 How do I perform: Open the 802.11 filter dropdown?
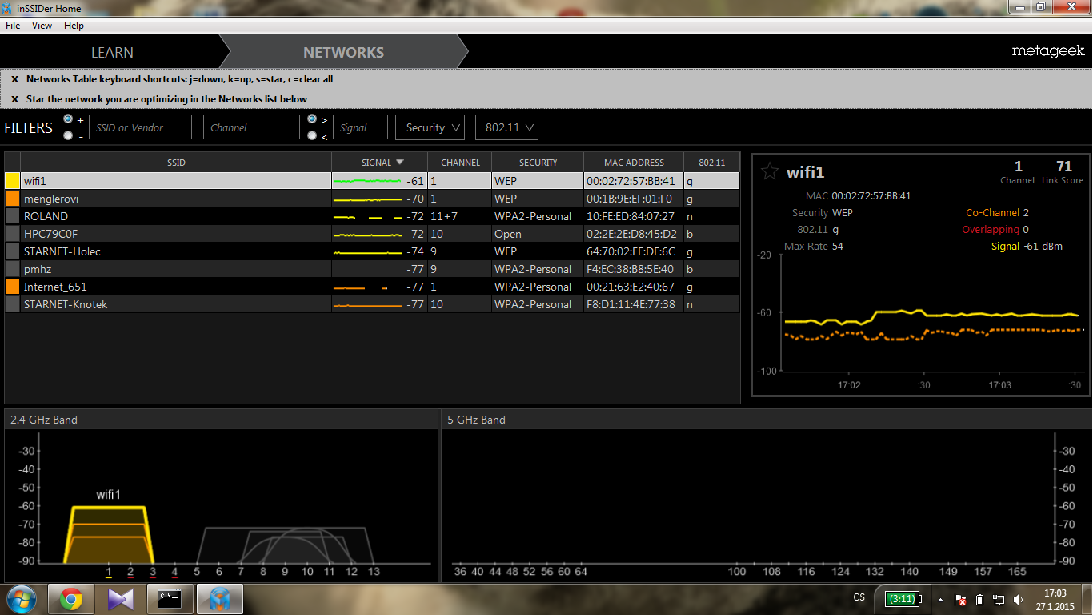(509, 127)
